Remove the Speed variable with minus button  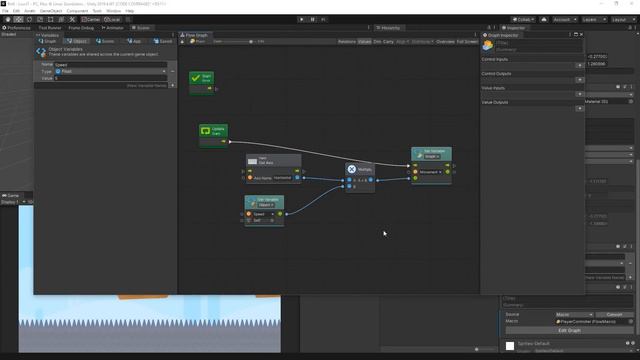(x=172, y=71)
